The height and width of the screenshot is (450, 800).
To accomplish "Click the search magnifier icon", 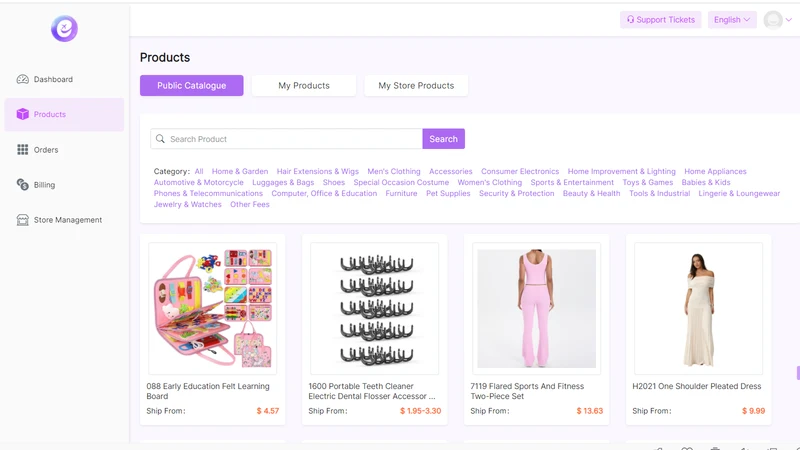I will (x=160, y=139).
